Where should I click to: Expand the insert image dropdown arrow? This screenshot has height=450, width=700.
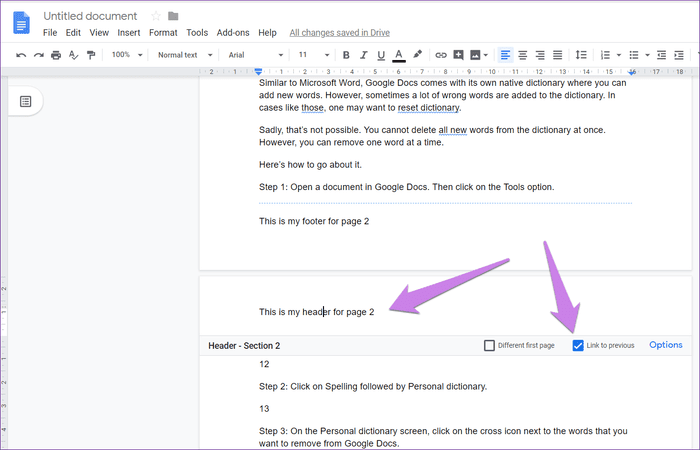(486, 55)
